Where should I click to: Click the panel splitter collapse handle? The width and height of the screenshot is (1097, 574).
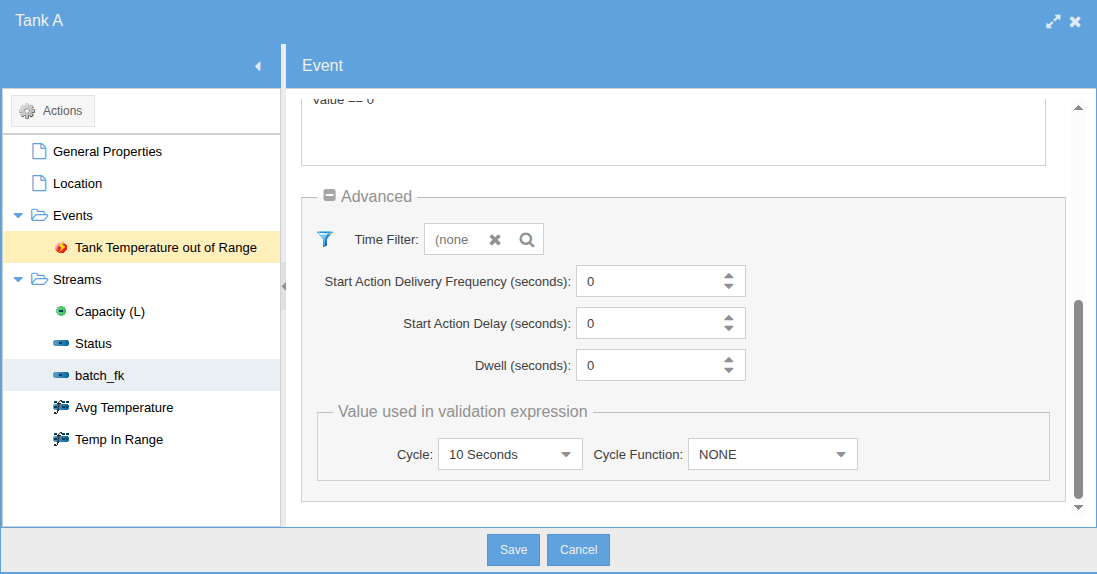pyautogui.click(x=283, y=286)
